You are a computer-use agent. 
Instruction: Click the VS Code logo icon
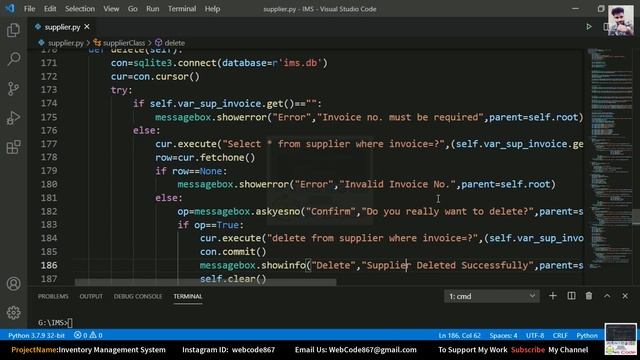tap(10, 8)
